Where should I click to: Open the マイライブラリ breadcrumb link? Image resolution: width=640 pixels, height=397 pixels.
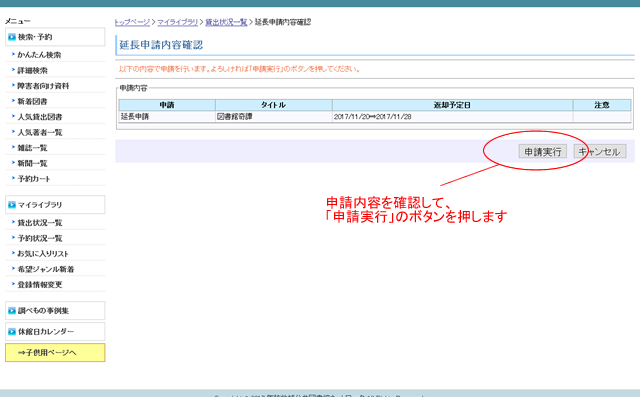pos(178,22)
